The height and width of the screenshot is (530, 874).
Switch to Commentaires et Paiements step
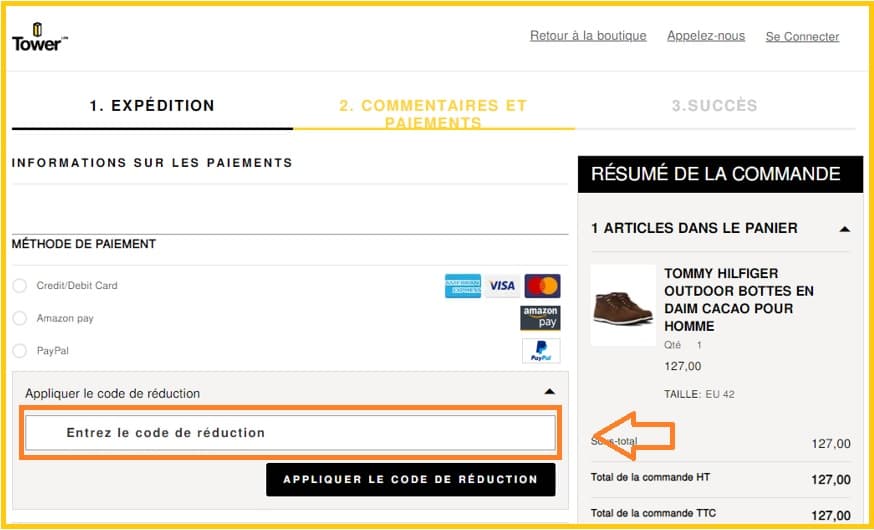pos(433,113)
